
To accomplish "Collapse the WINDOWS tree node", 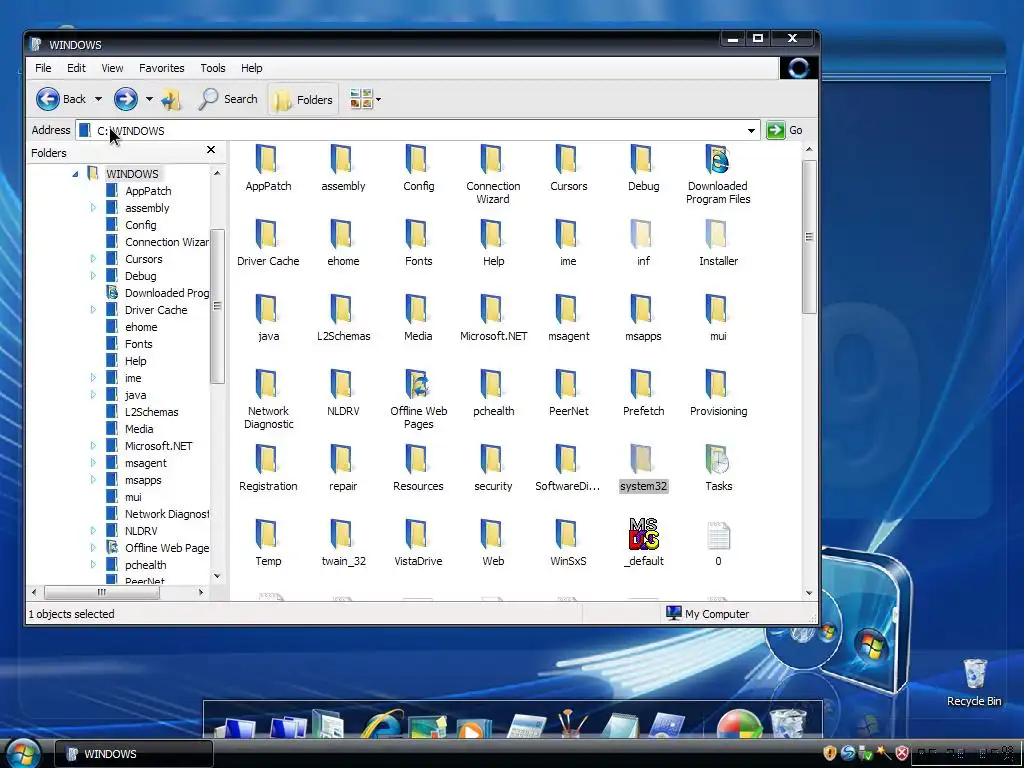I will click(76, 174).
